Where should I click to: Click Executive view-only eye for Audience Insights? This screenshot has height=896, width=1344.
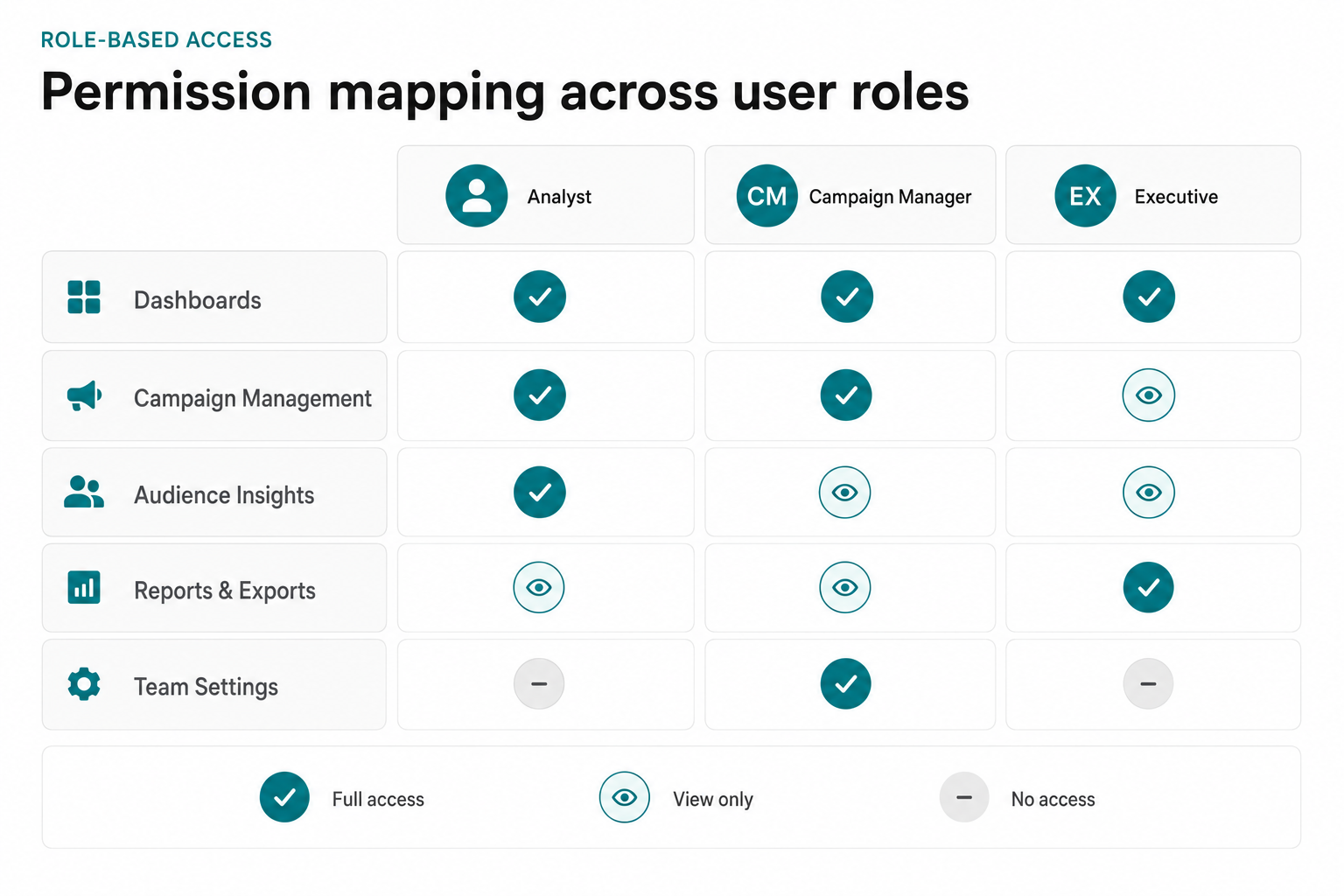pos(1149,492)
